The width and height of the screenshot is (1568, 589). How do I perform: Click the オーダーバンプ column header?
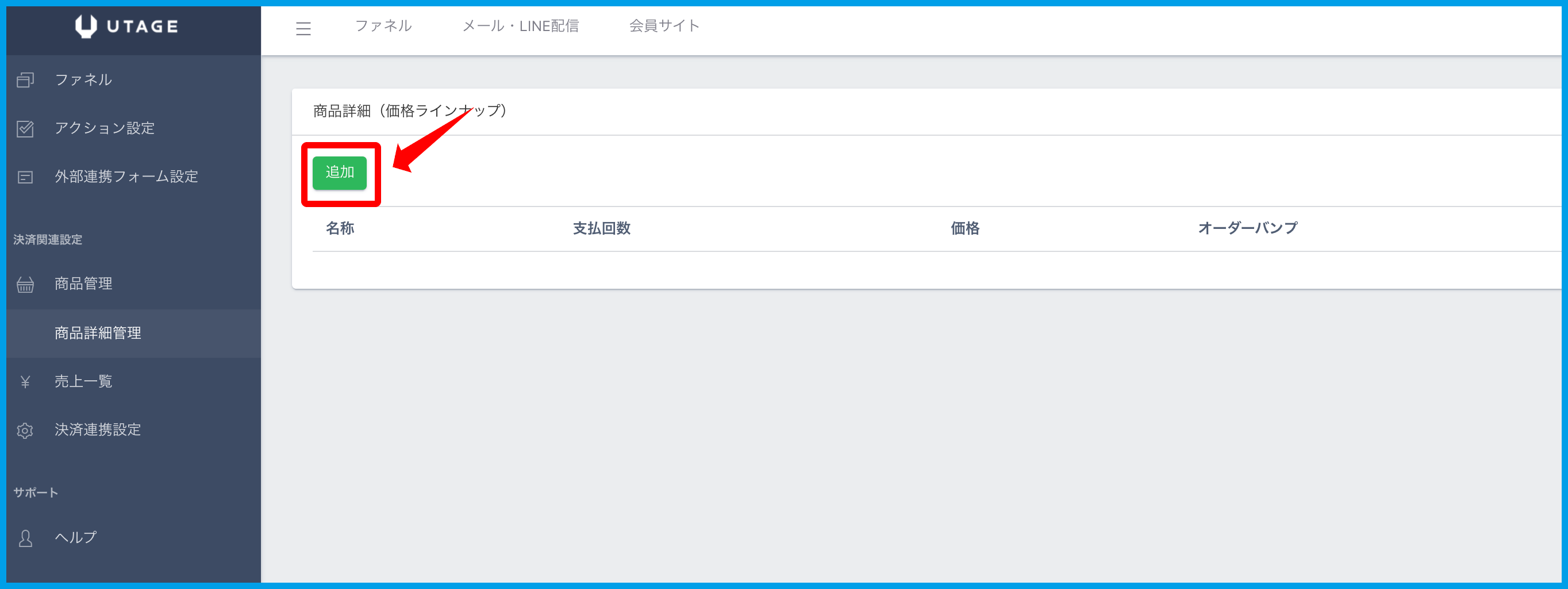[1247, 228]
